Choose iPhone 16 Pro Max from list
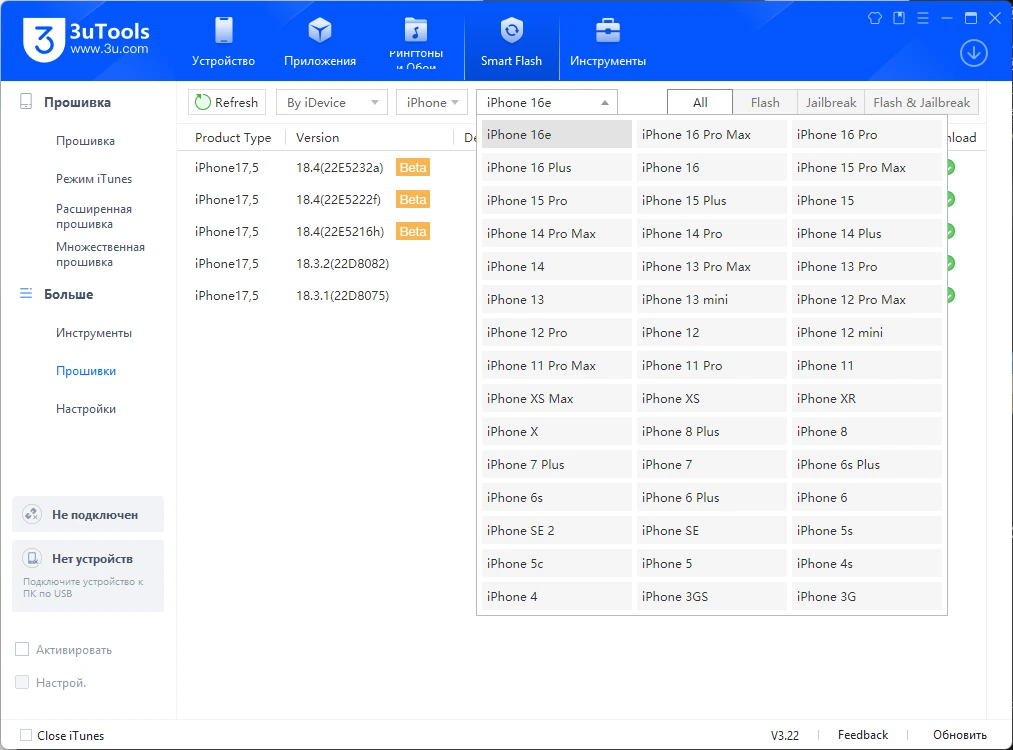 (x=711, y=134)
